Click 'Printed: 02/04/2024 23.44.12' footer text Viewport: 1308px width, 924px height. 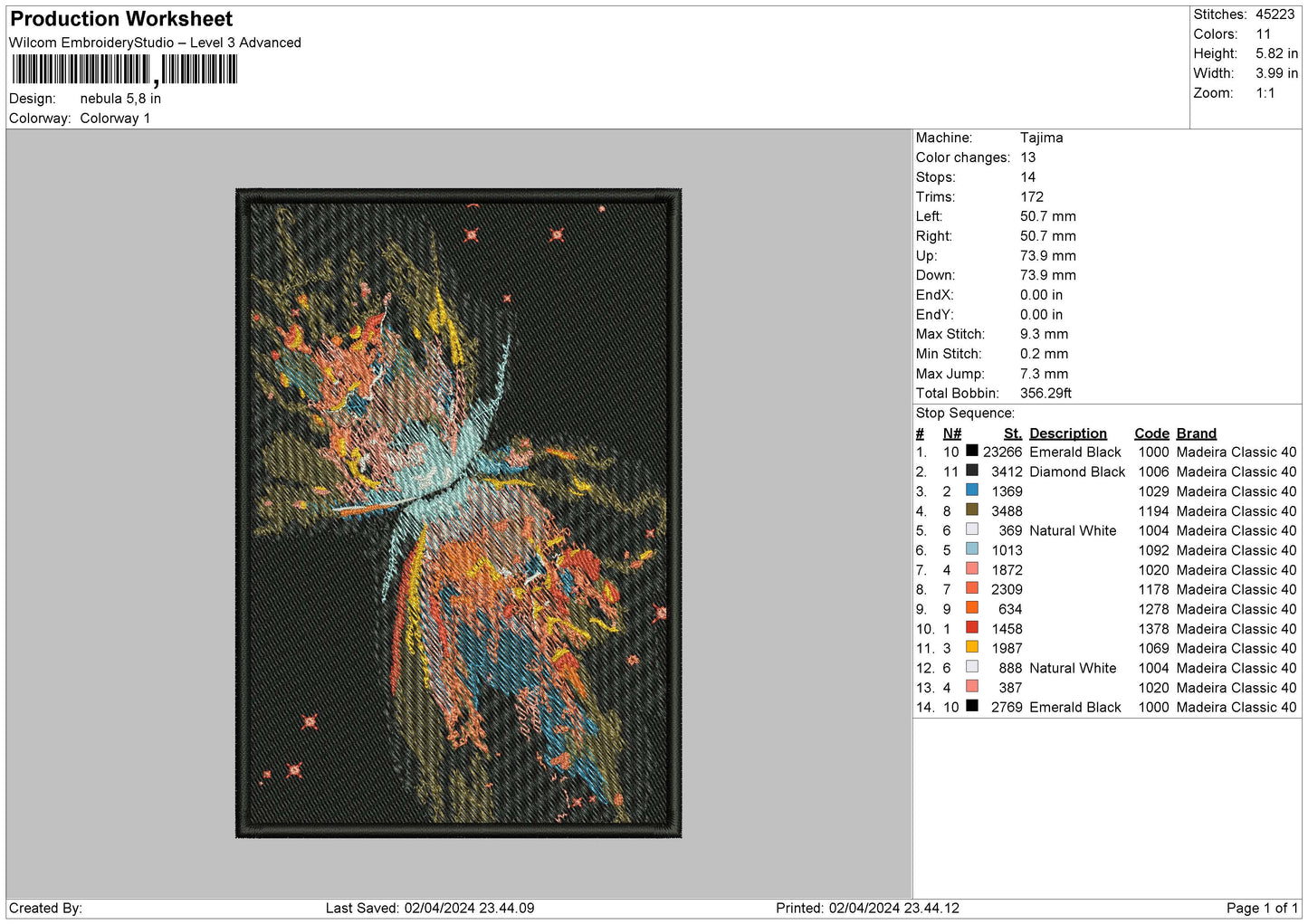(867, 908)
